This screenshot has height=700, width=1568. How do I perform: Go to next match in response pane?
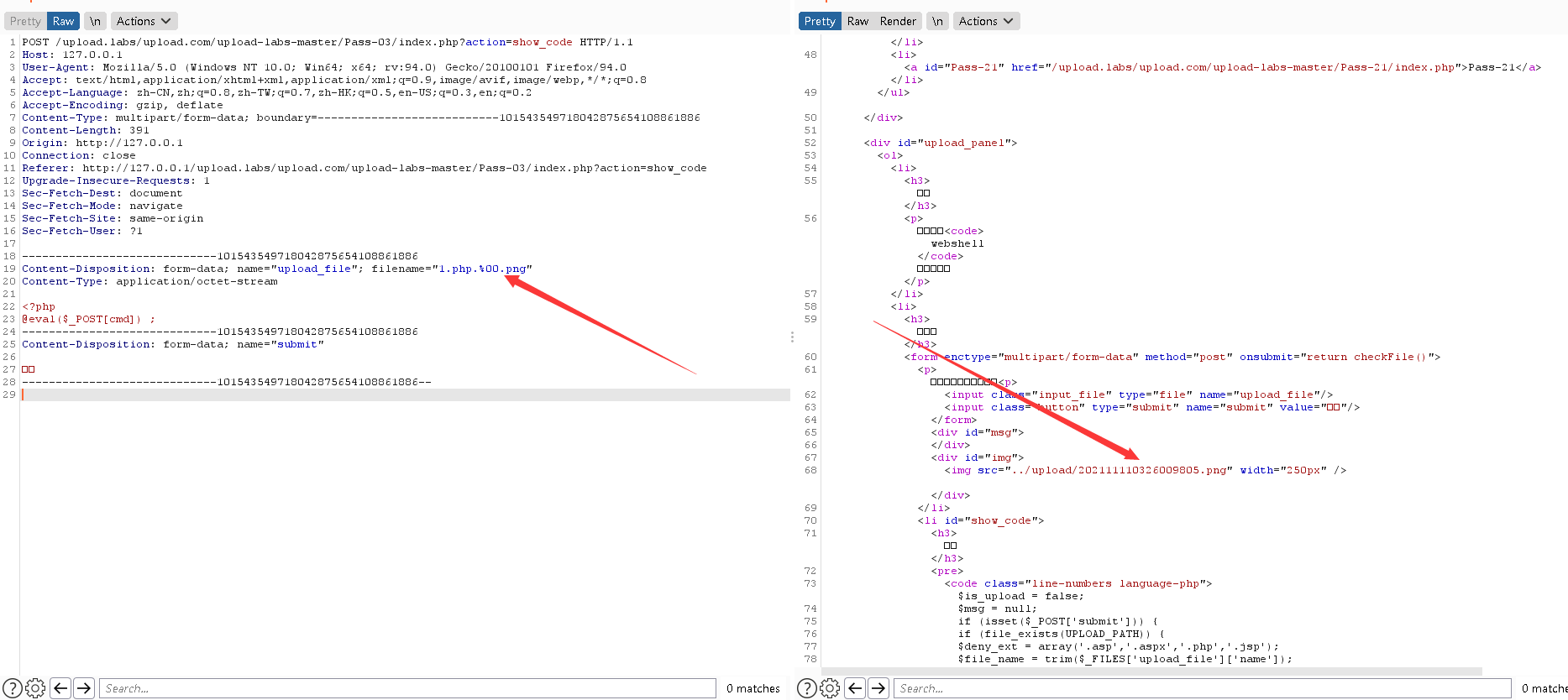(878, 688)
